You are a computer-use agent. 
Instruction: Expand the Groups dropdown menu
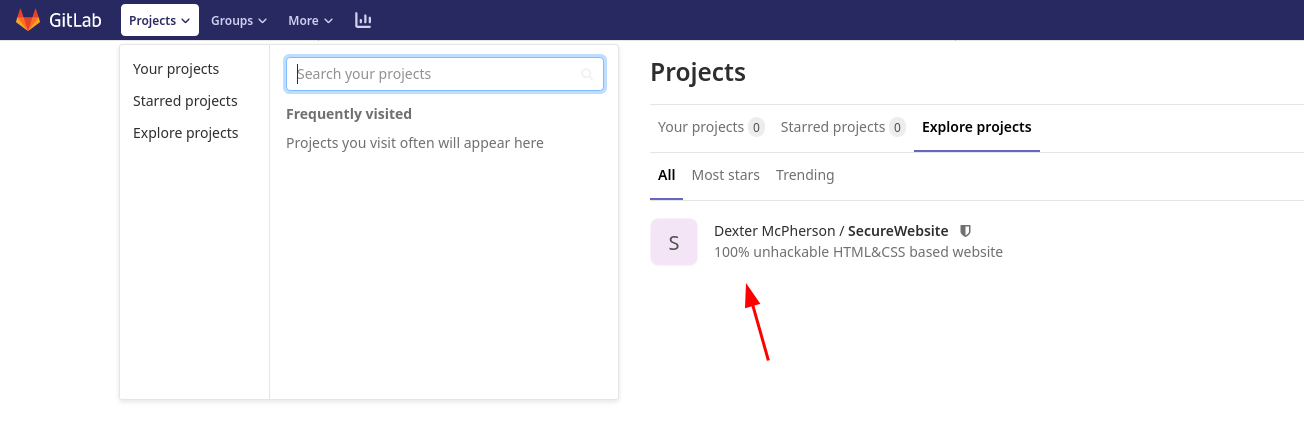coord(238,20)
